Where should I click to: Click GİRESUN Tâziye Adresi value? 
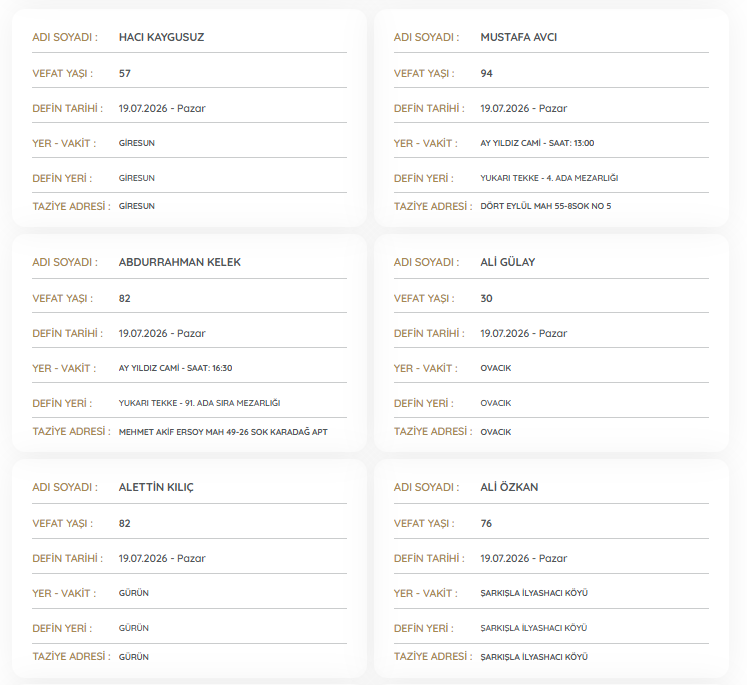click(x=136, y=206)
